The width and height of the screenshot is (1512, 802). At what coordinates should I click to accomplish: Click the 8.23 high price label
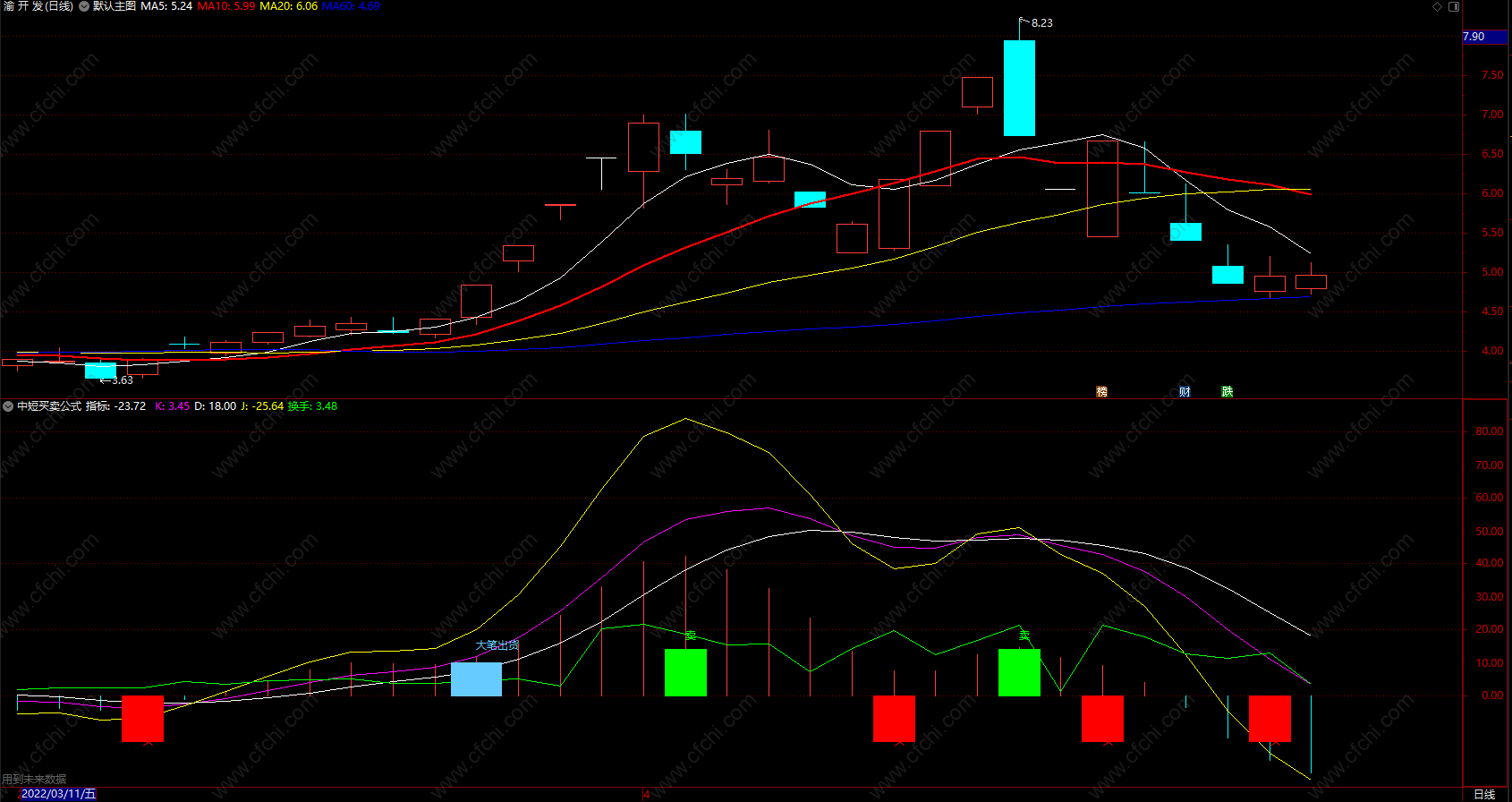click(1042, 23)
